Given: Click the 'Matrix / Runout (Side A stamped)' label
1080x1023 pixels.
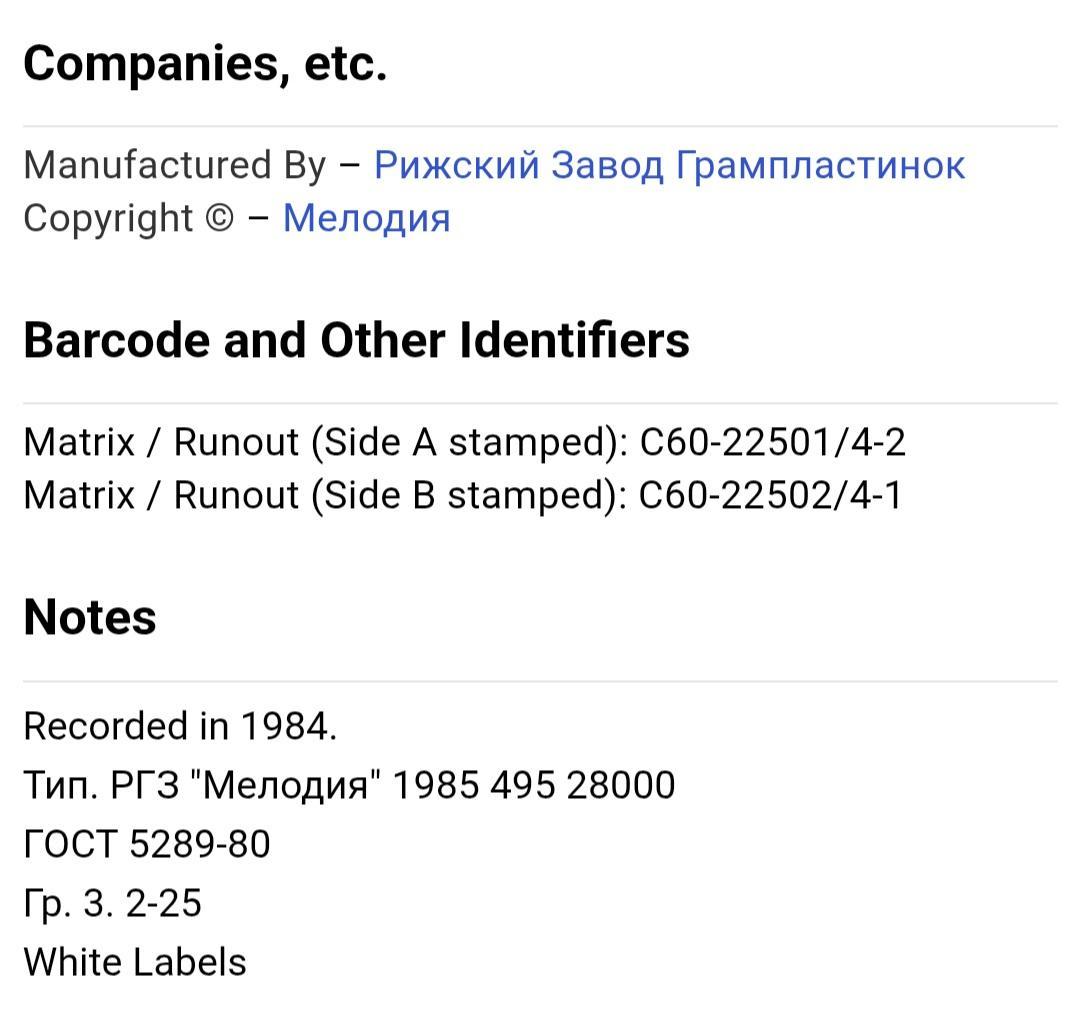Looking at the screenshot, I should pos(324,441).
